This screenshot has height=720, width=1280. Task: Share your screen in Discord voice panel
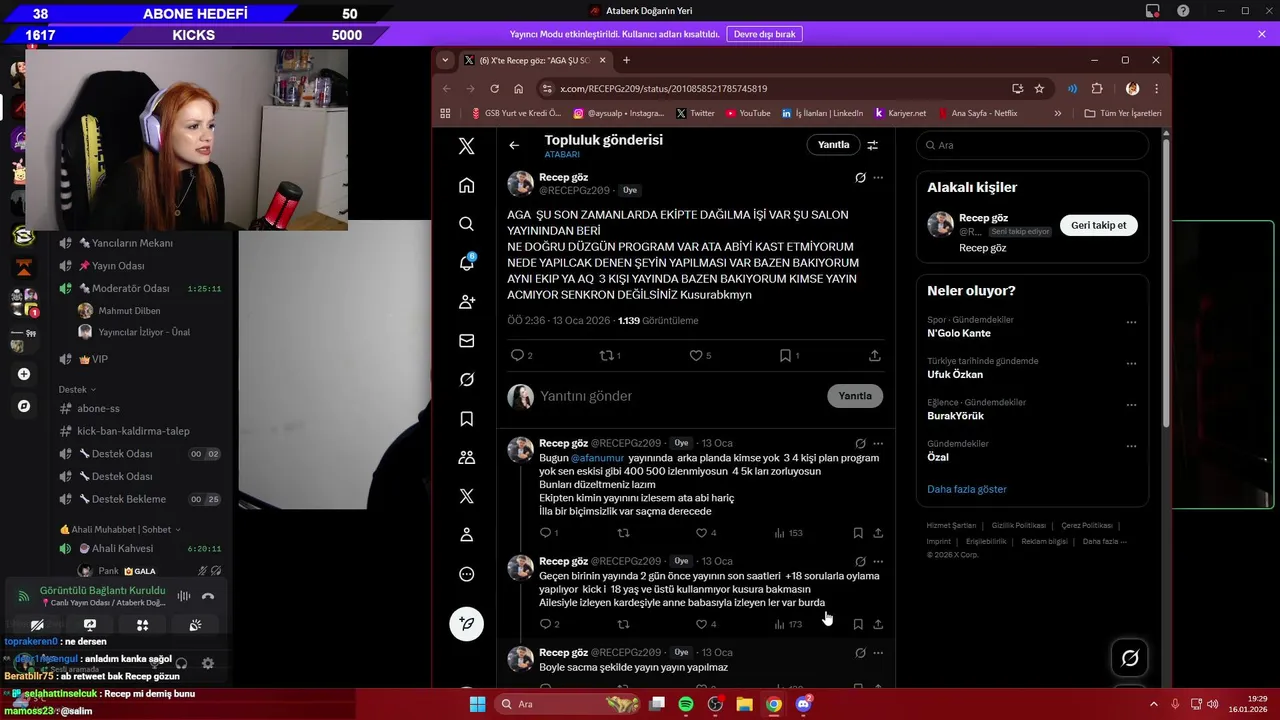click(90, 625)
